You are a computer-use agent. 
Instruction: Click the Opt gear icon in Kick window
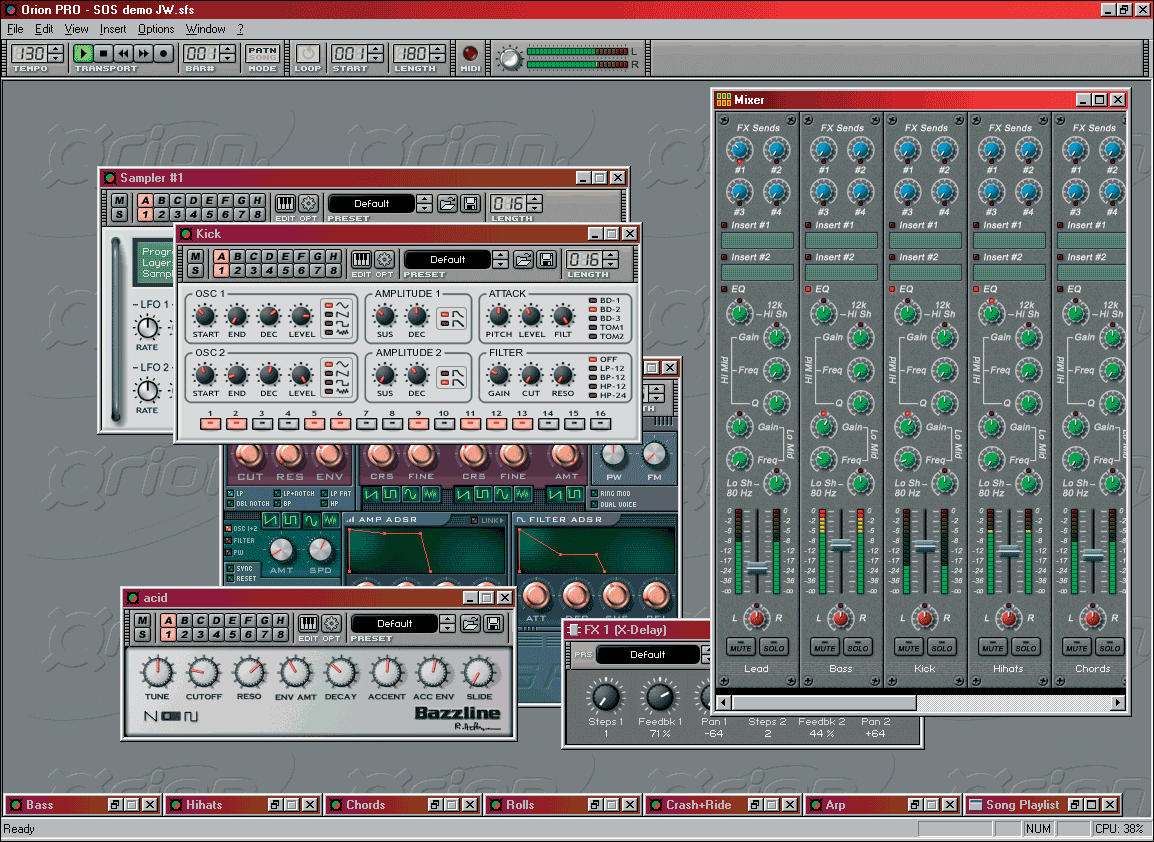(384, 259)
